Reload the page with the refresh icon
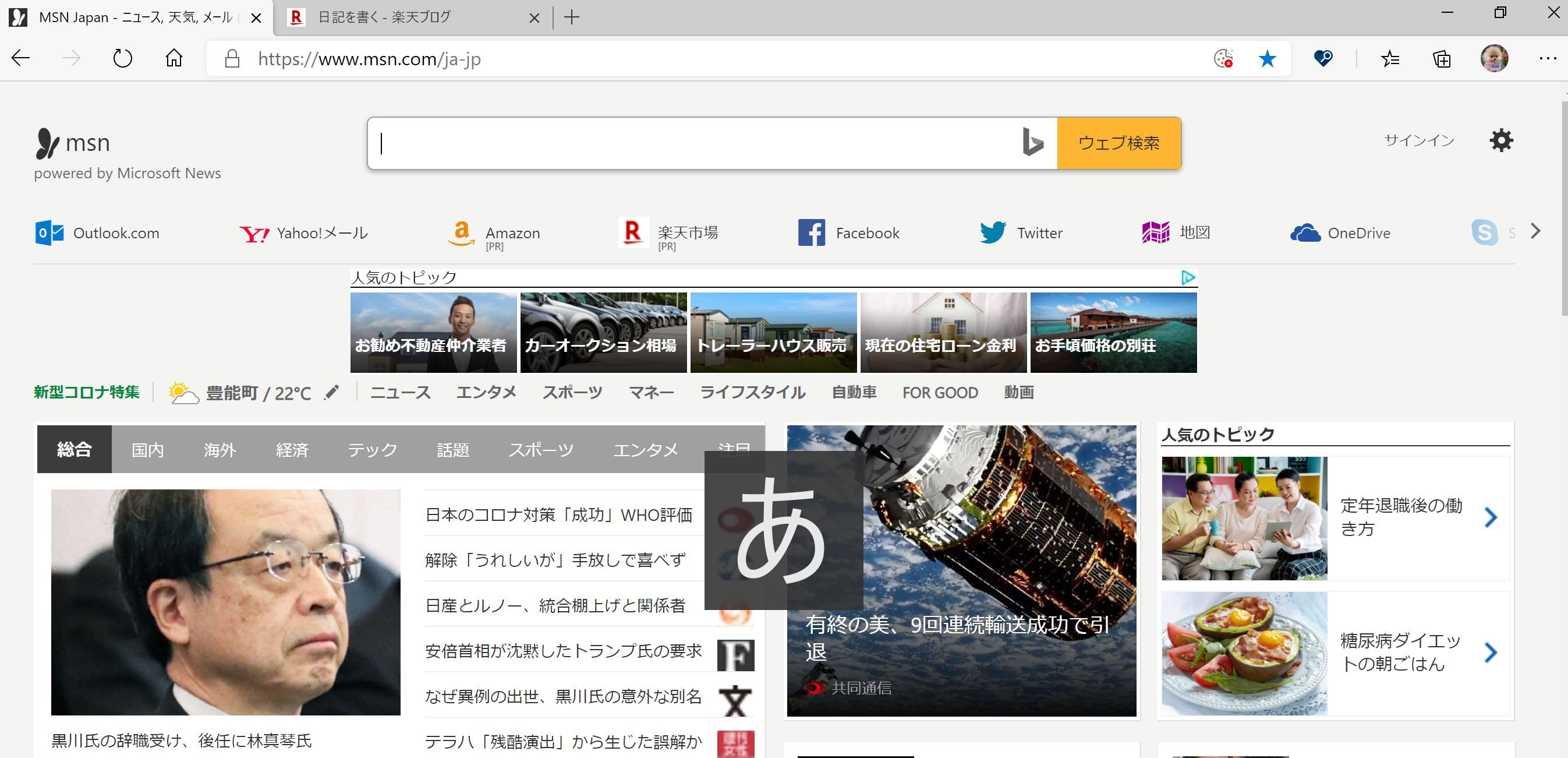The height and width of the screenshot is (758, 1568). pyautogui.click(x=122, y=58)
